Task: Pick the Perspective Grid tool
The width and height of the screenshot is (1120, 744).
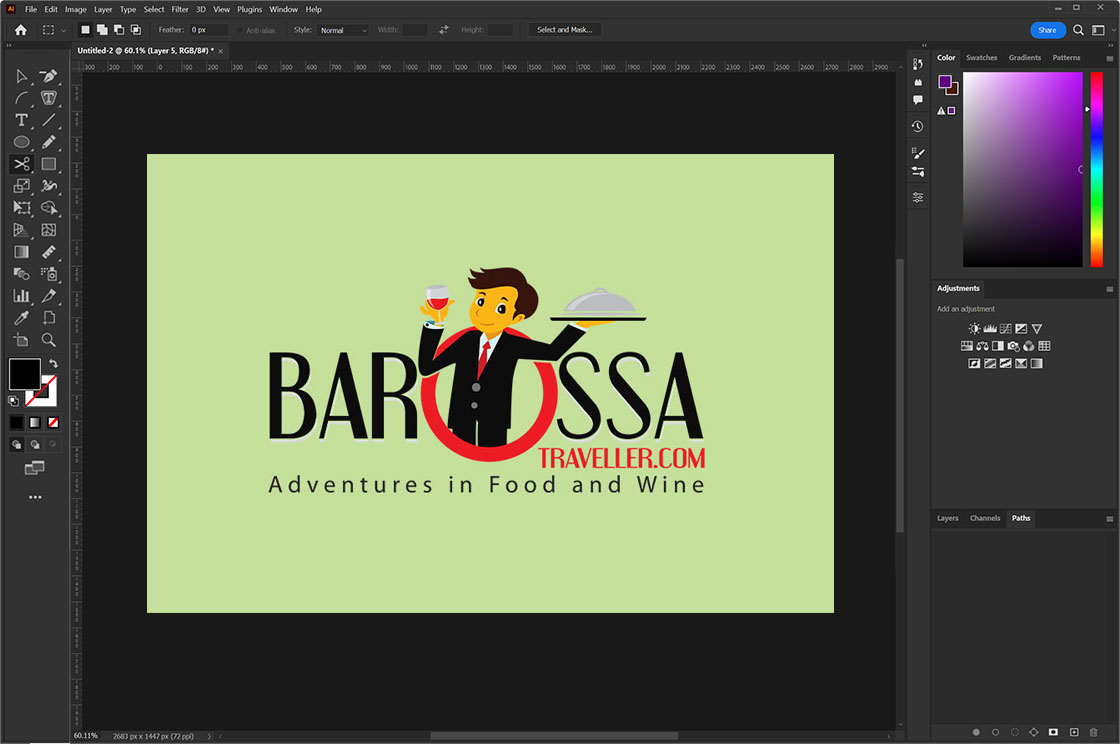Action: [x=21, y=230]
